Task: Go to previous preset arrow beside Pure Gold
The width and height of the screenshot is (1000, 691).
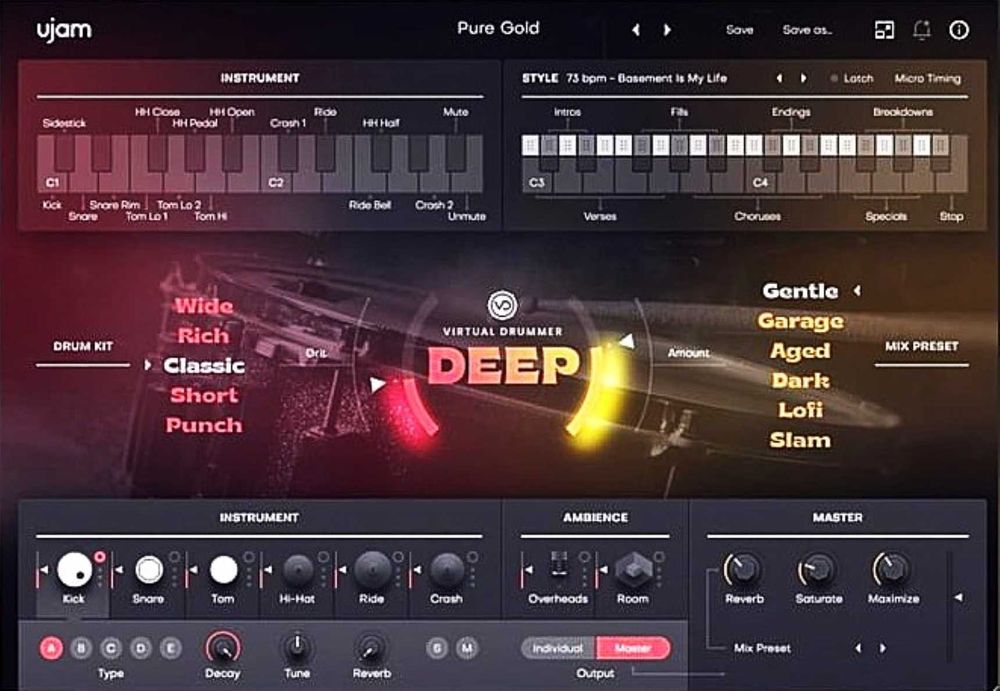Action: pos(635,29)
